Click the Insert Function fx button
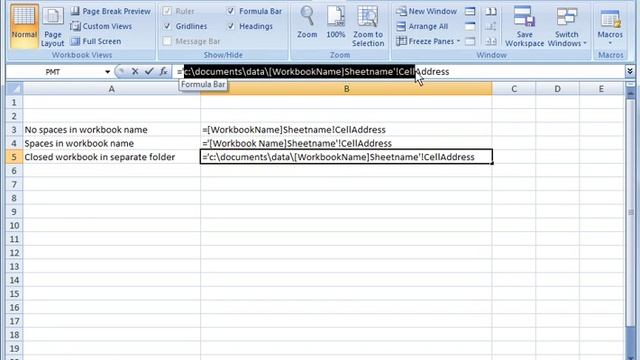The height and width of the screenshot is (360, 640). pyautogui.click(x=163, y=72)
